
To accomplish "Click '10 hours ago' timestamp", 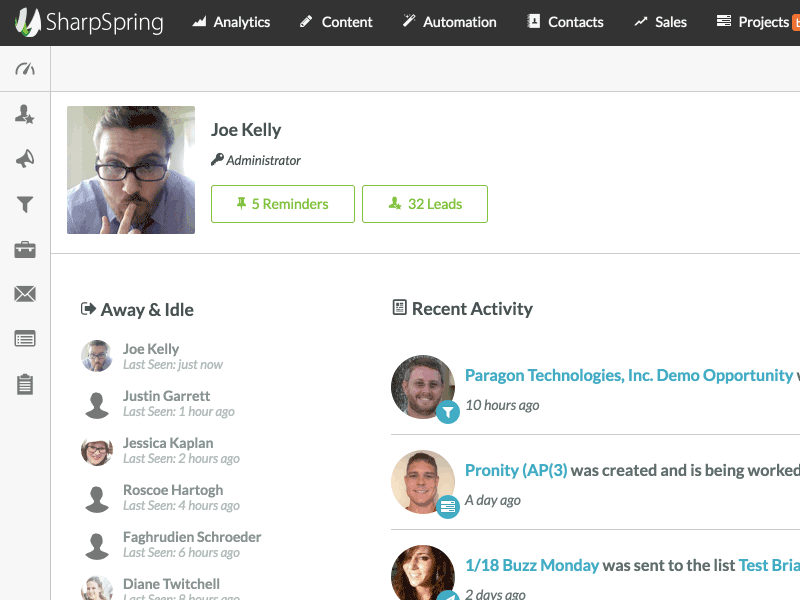I will click(x=502, y=405).
